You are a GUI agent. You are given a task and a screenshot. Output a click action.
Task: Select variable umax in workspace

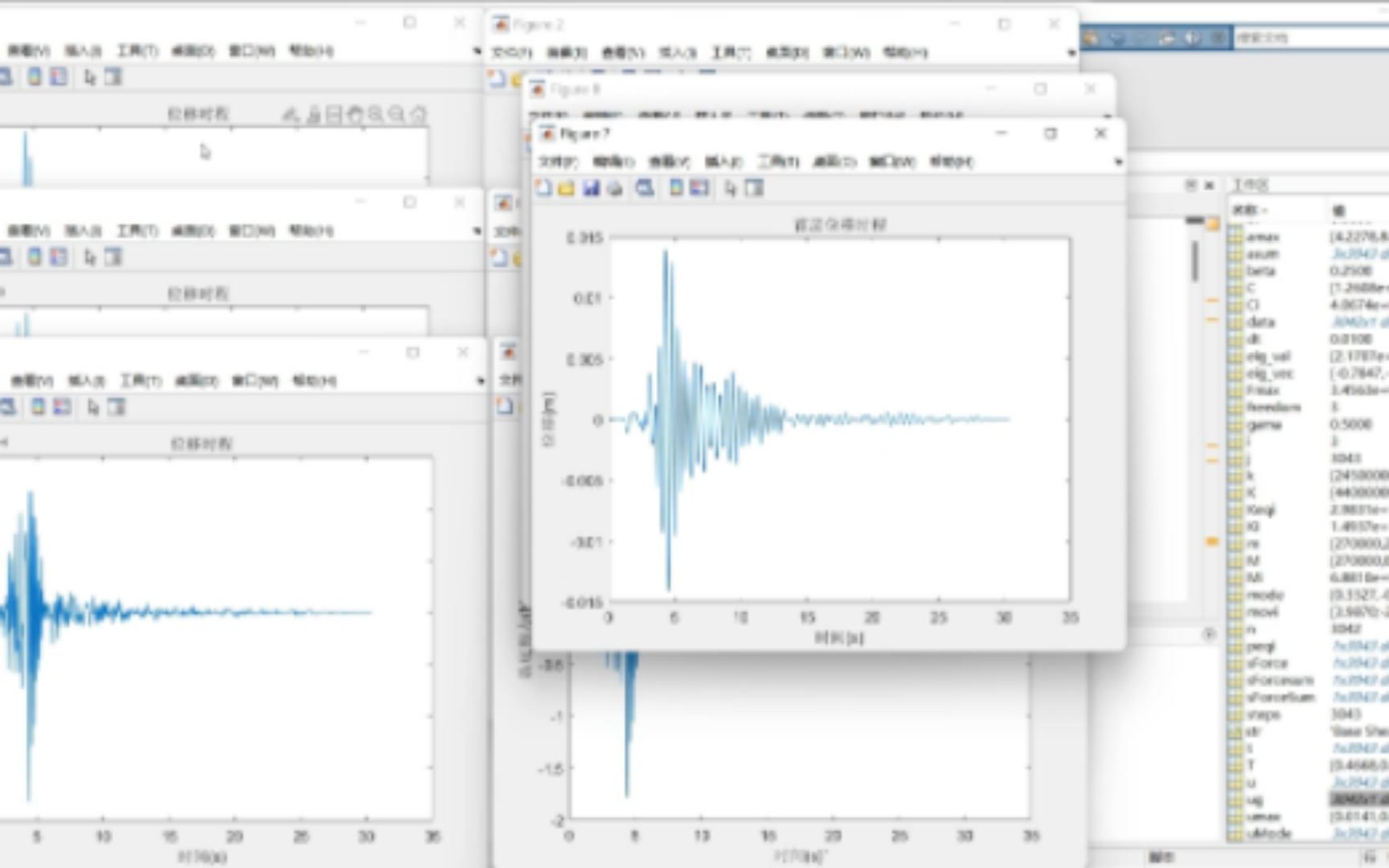(x=1264, y=817)
